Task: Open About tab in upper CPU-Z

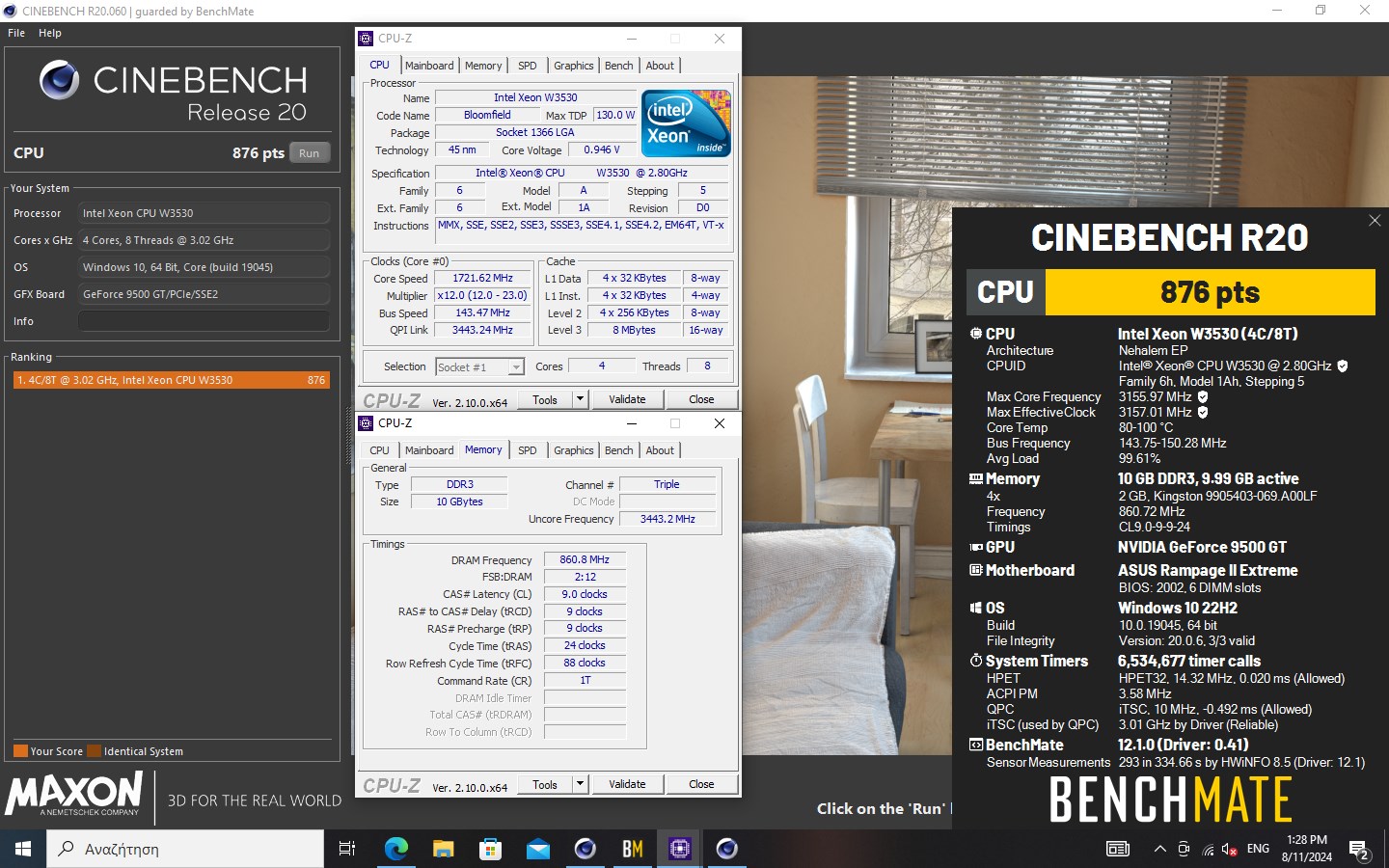Action: (660, 66)
